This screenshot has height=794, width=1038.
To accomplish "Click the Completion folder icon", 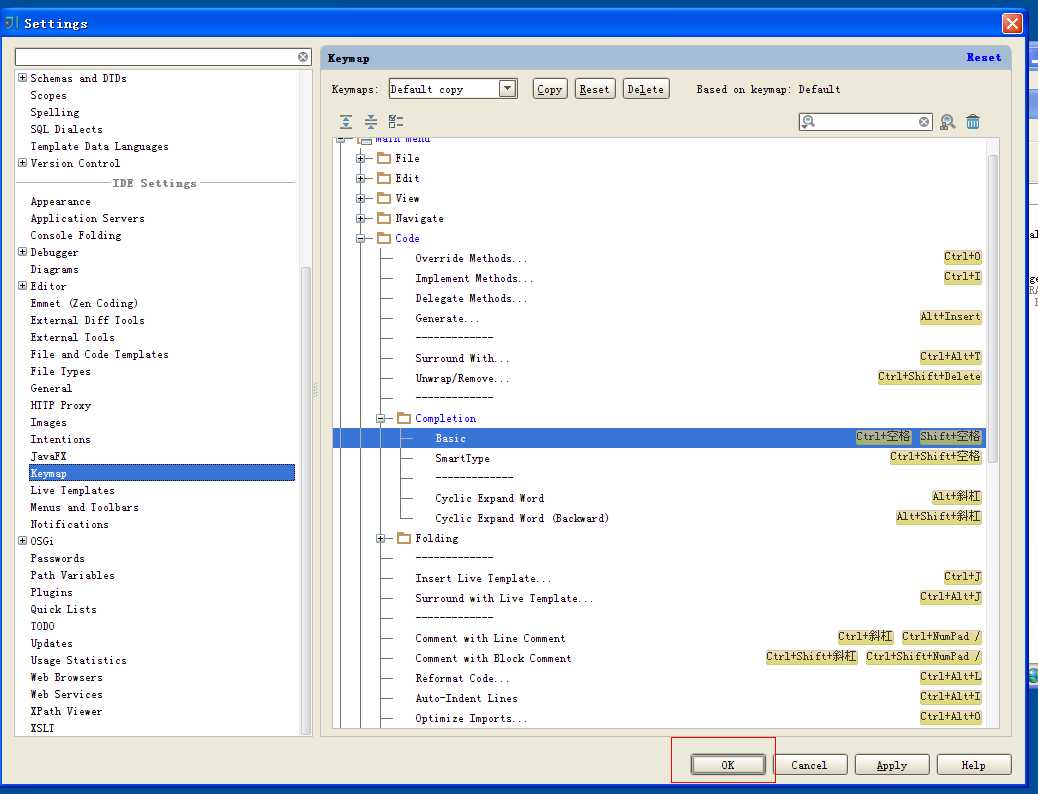I will [x=404, y=418].
